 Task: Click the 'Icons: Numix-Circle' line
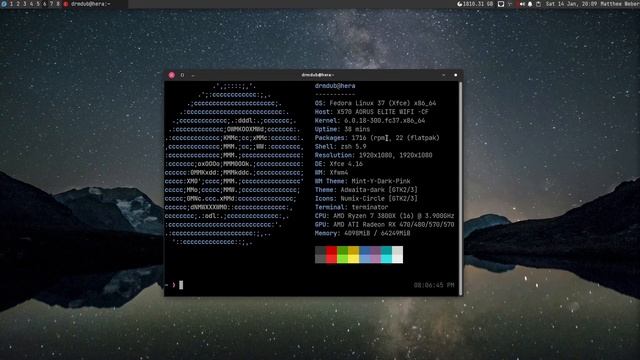pyautogui.click(x=366, y=198)
